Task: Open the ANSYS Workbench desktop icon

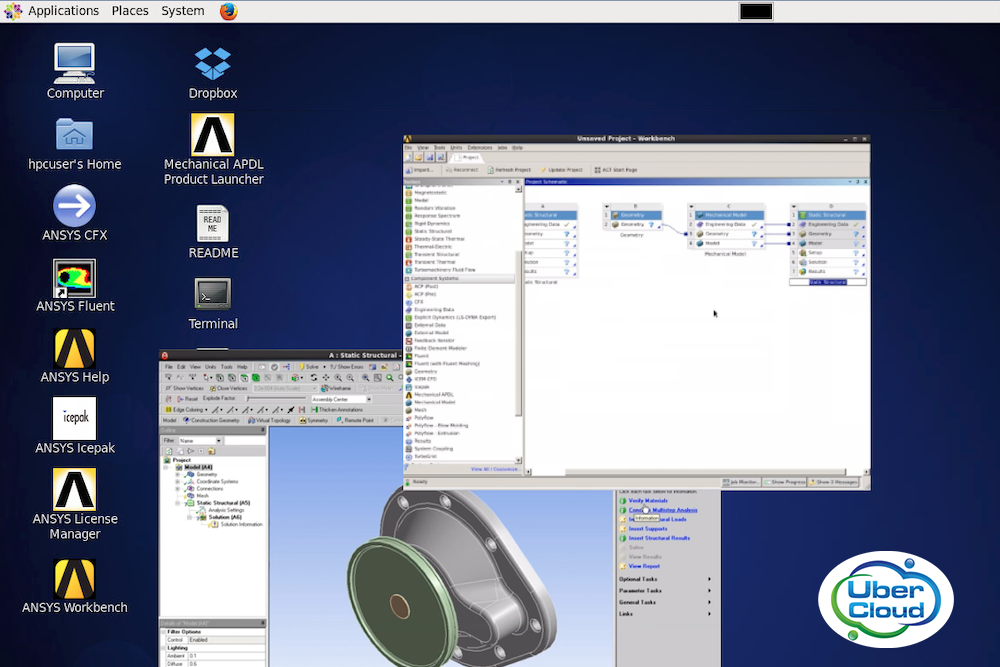Action: pyautogui.click(x=75, y=578)
